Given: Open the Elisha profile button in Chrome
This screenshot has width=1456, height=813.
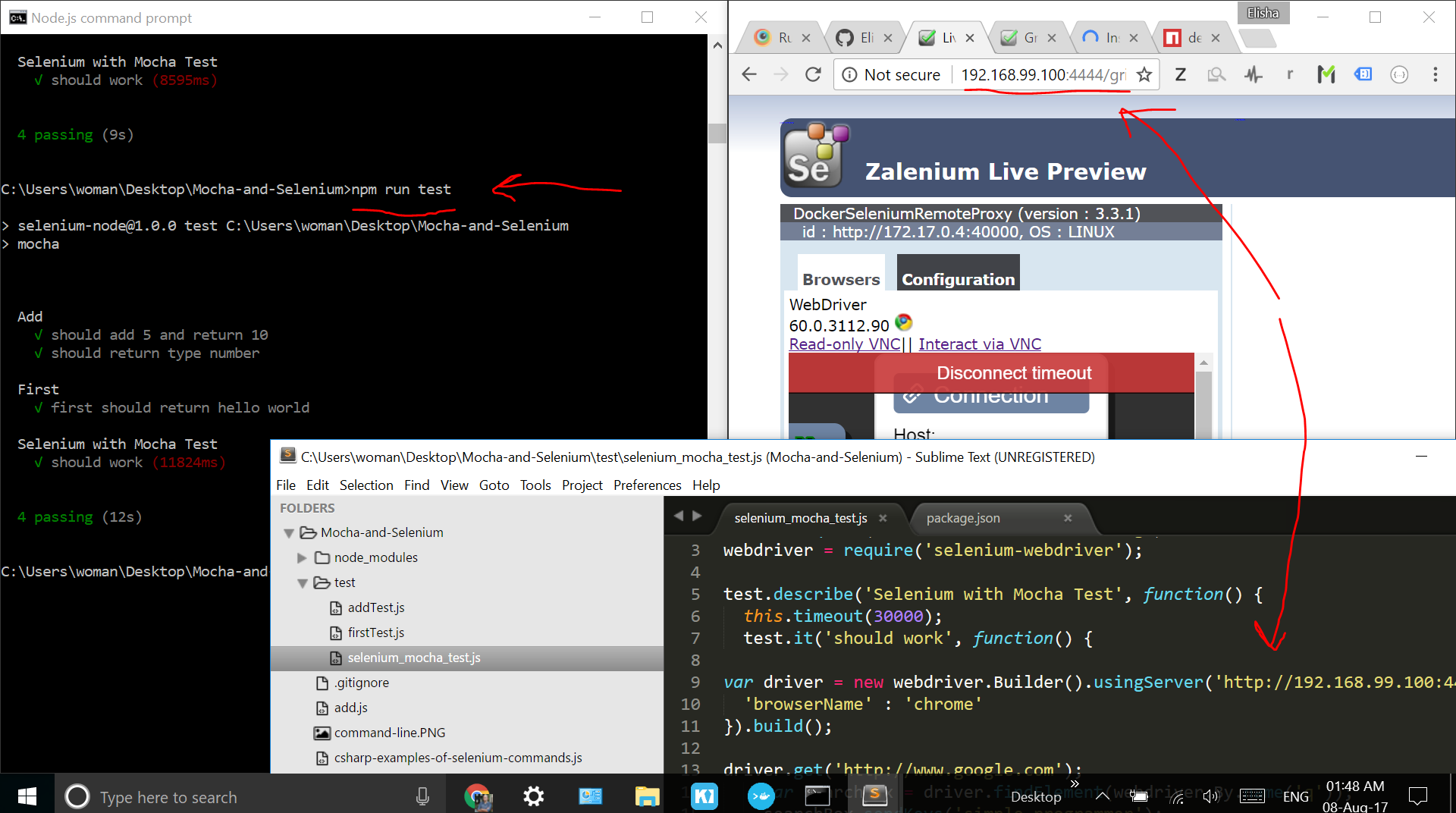Looking at the screenshot, I should pos(1263,13).
